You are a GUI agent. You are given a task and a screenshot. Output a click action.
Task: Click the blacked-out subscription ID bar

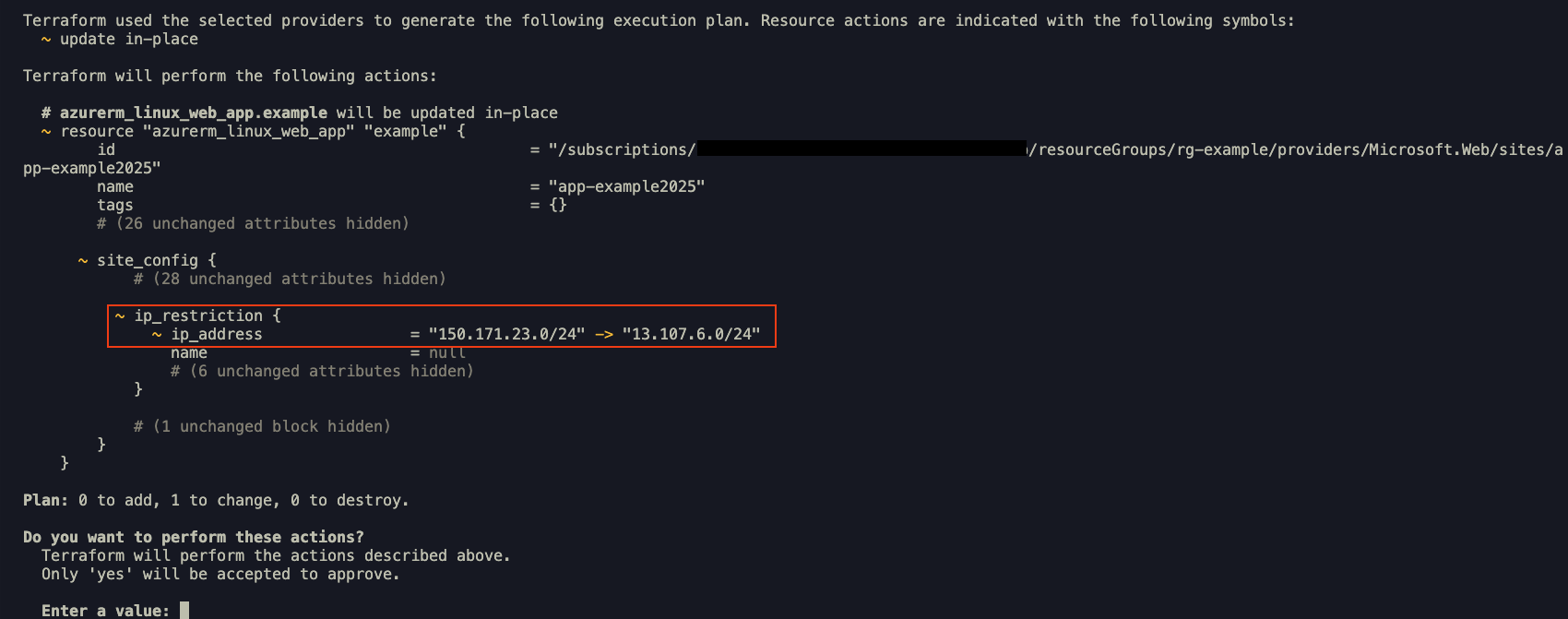pyautogui.click(x=861, y=149)
